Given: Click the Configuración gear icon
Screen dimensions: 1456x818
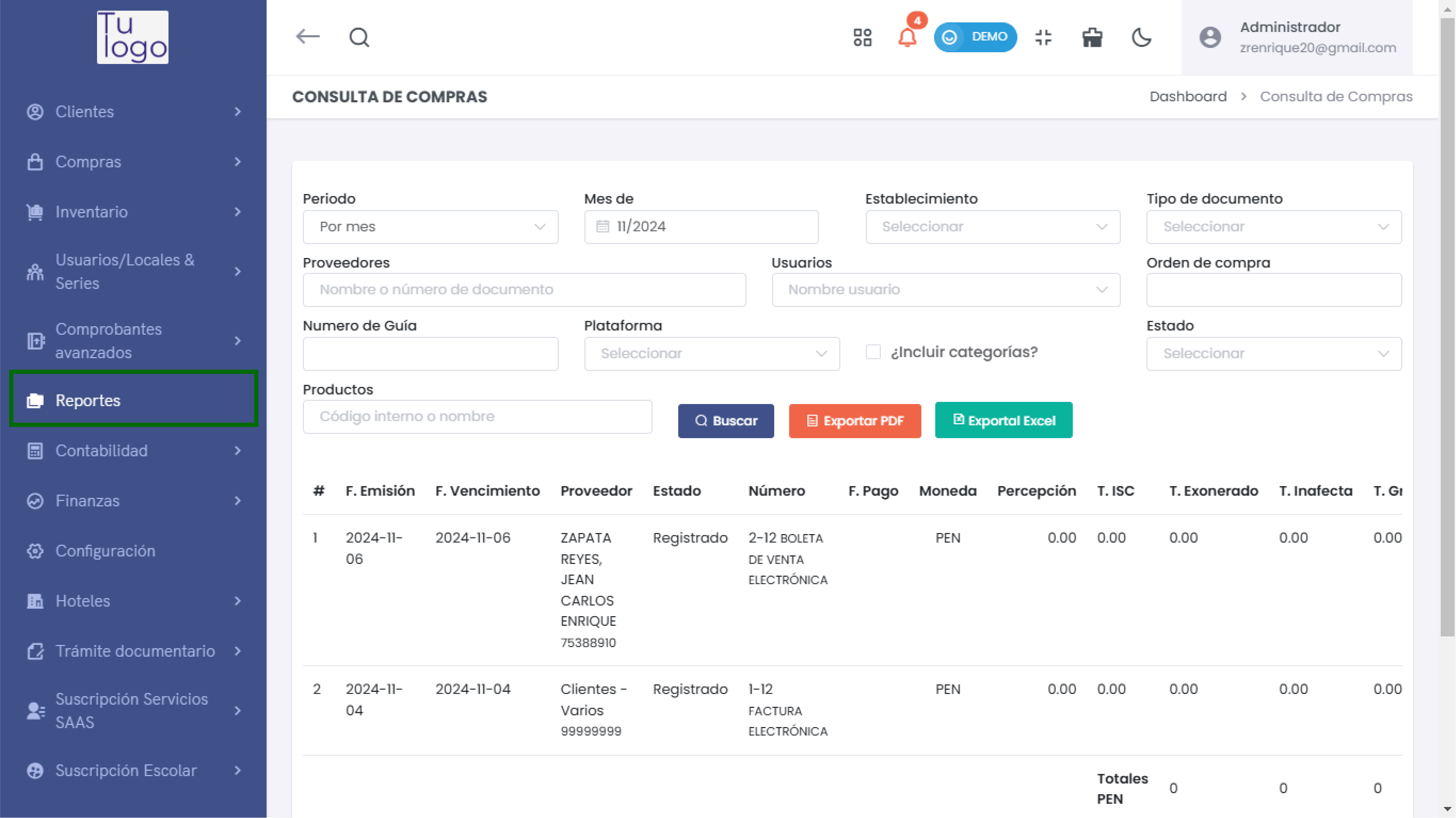Looking at the screenshot, I should point(35,551).
